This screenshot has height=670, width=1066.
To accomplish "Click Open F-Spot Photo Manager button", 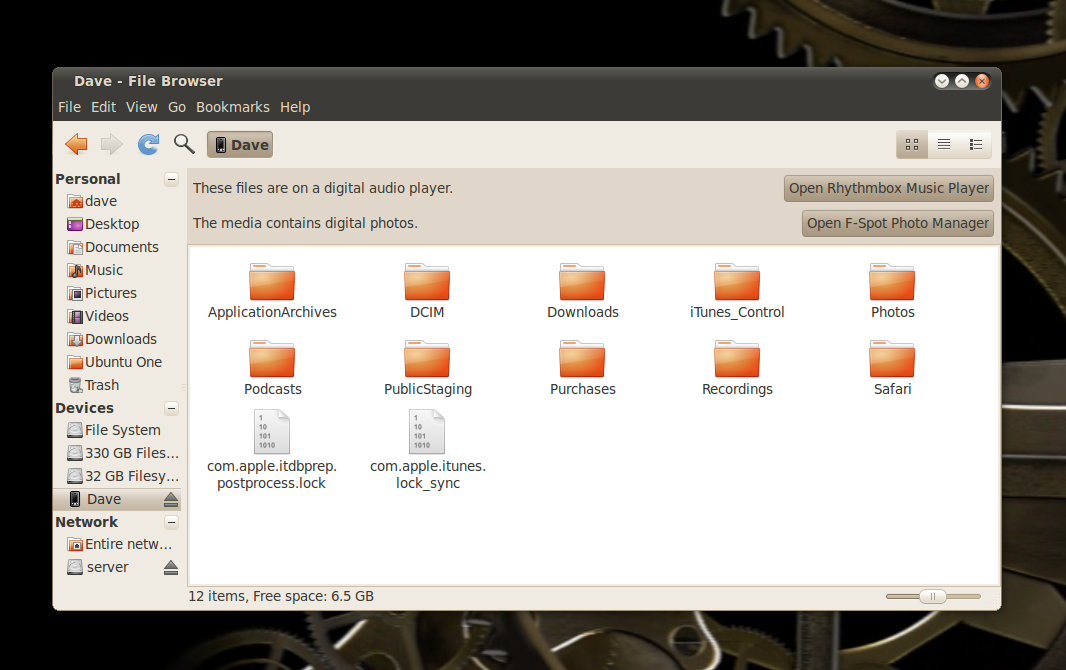I will click(x=897, y=223).
